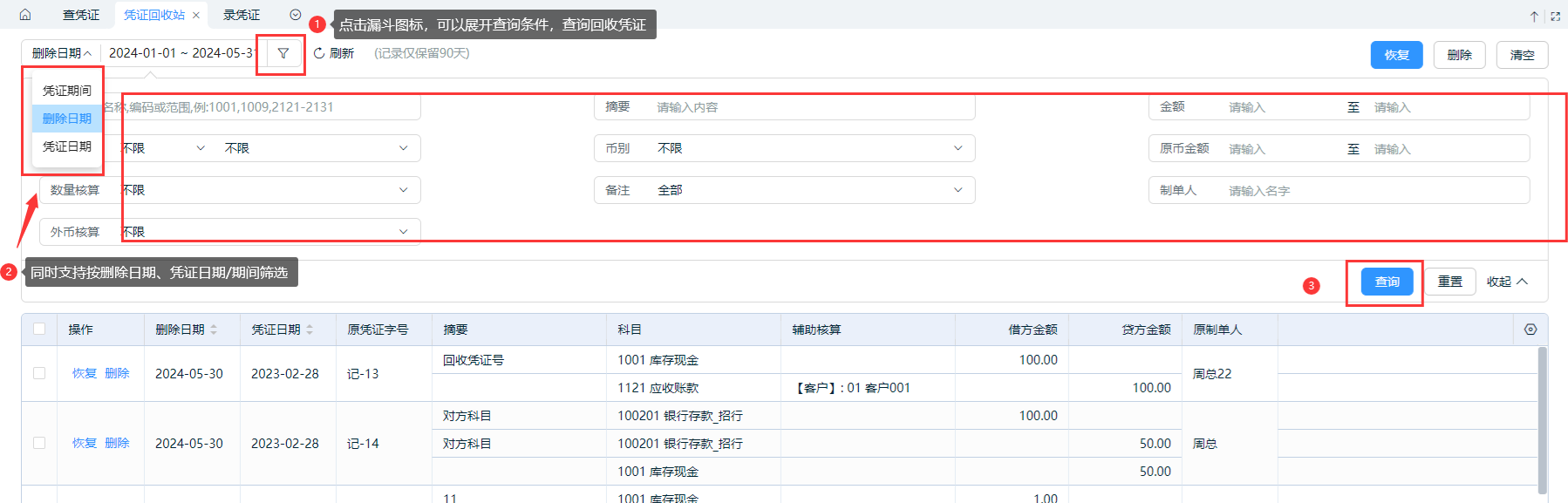Viewport: 1568px width, 503px height.
Task: Click the date range 2024-01-01 field
Action: tap(181, 53)
